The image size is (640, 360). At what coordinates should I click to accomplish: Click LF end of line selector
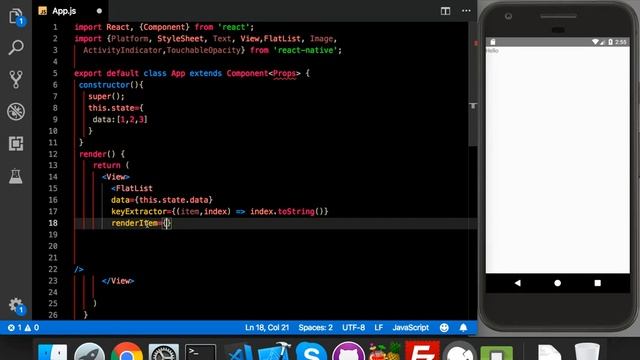[378, 327]
